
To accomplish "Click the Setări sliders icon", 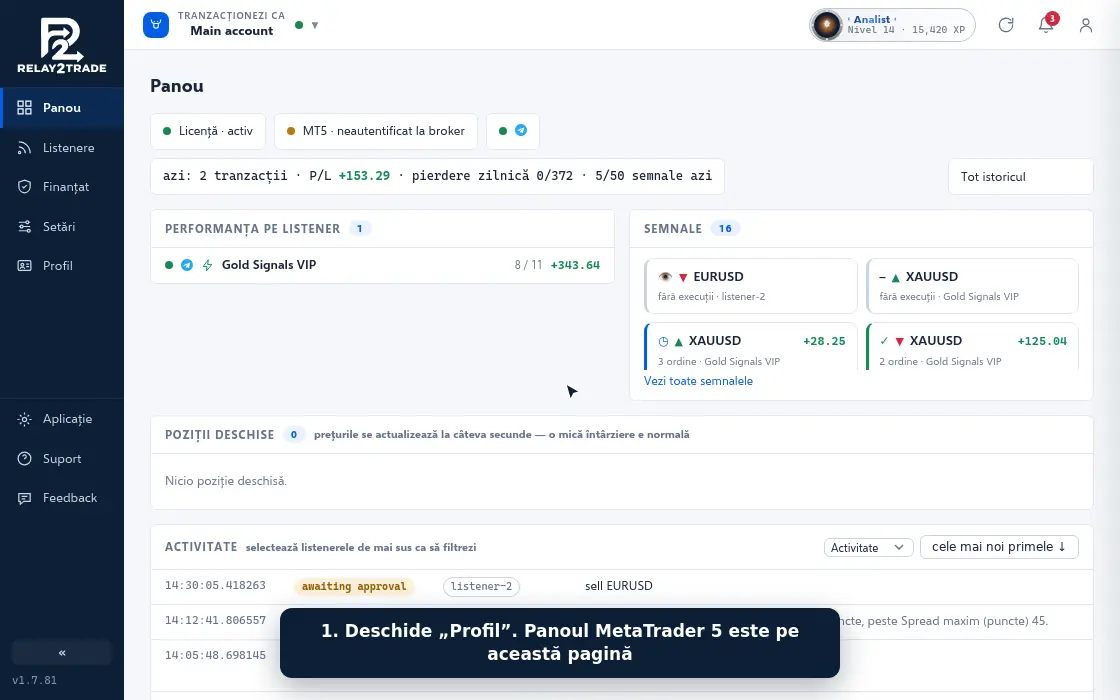I will pos(24,226).
